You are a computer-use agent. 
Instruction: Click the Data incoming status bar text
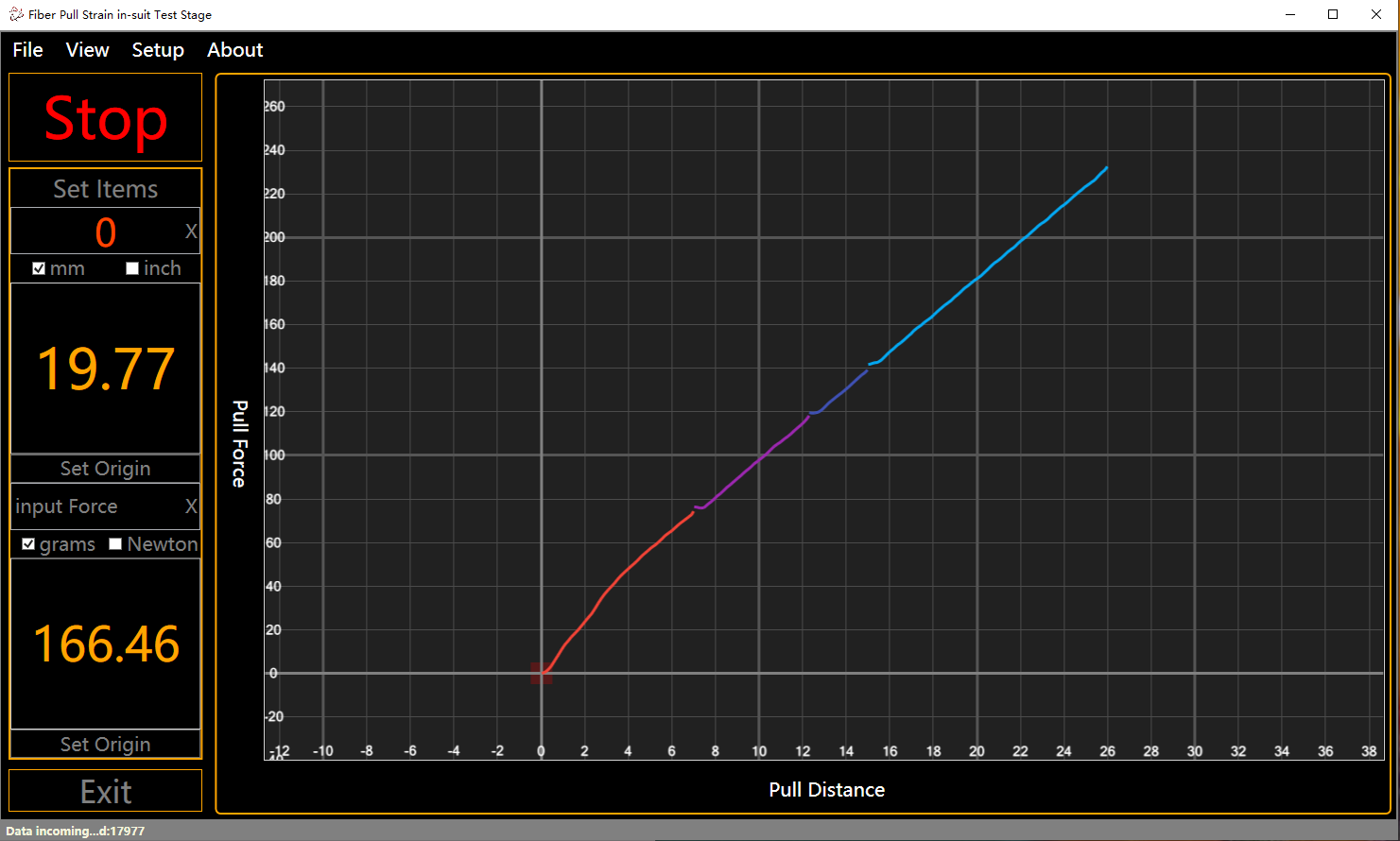tap(76, 832)
